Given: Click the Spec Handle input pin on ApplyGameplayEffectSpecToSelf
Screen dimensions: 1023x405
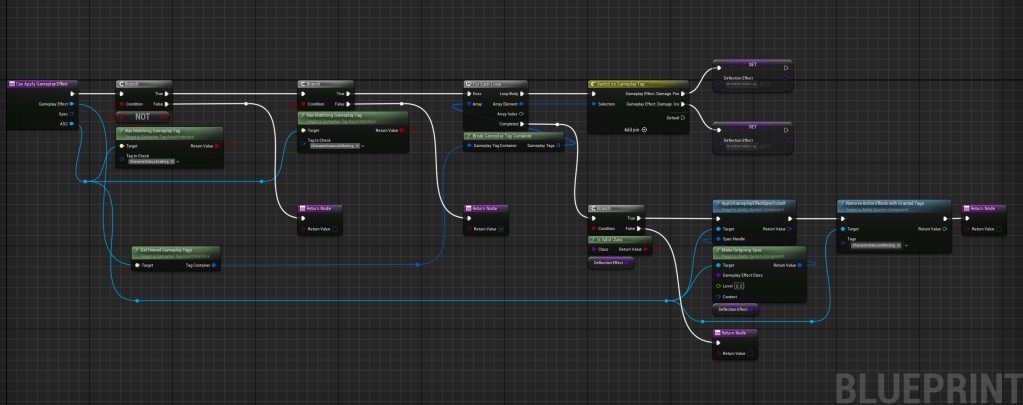Looking at the screenshot, I should 718,236.
